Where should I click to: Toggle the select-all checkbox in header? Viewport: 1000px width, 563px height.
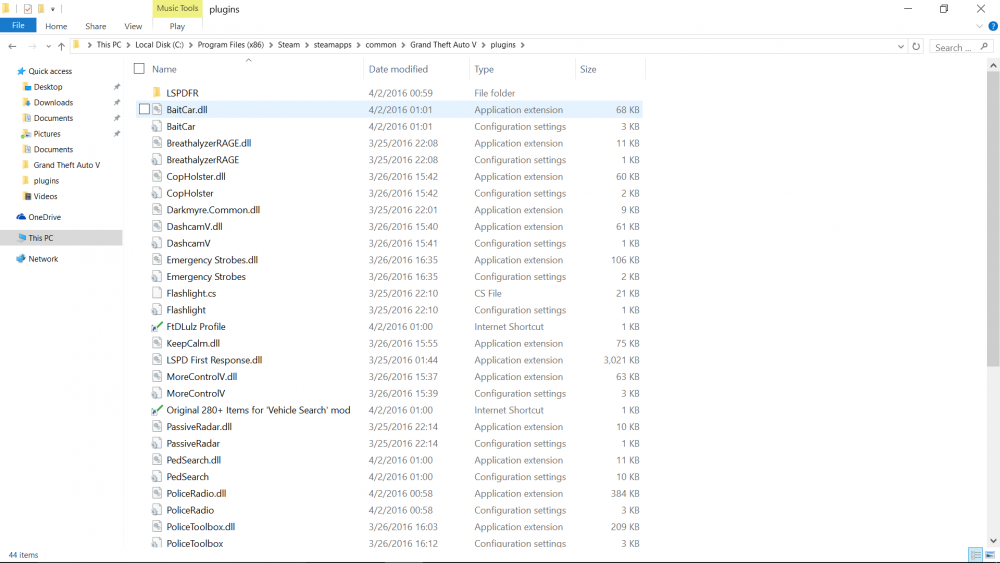tap(139, 69)
